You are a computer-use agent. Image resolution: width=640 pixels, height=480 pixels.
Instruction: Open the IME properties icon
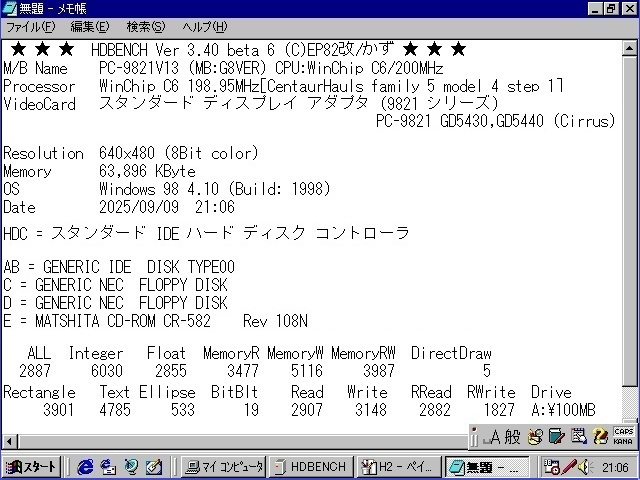point(578,436)
